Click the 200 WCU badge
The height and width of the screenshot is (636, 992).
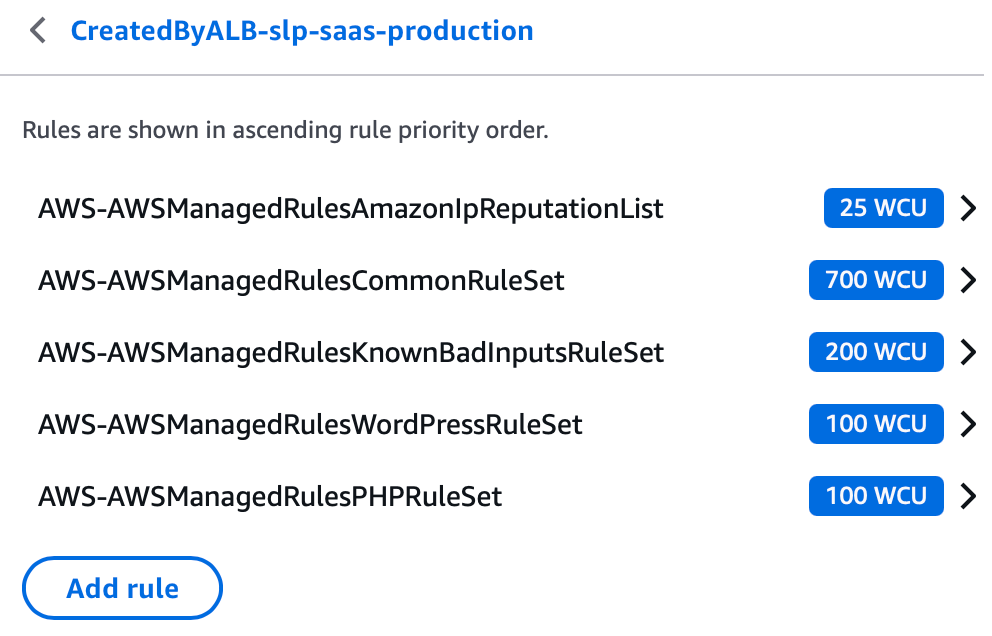876,352
